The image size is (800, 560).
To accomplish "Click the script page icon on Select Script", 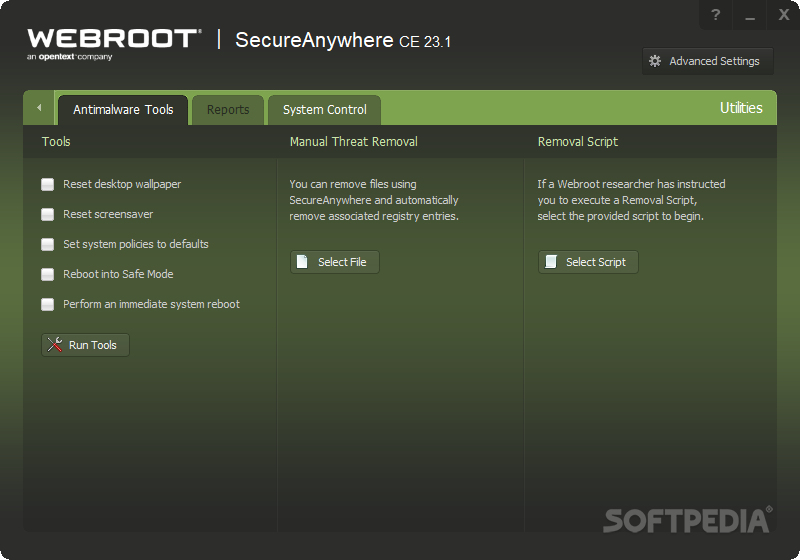I will tap(551, 262).
